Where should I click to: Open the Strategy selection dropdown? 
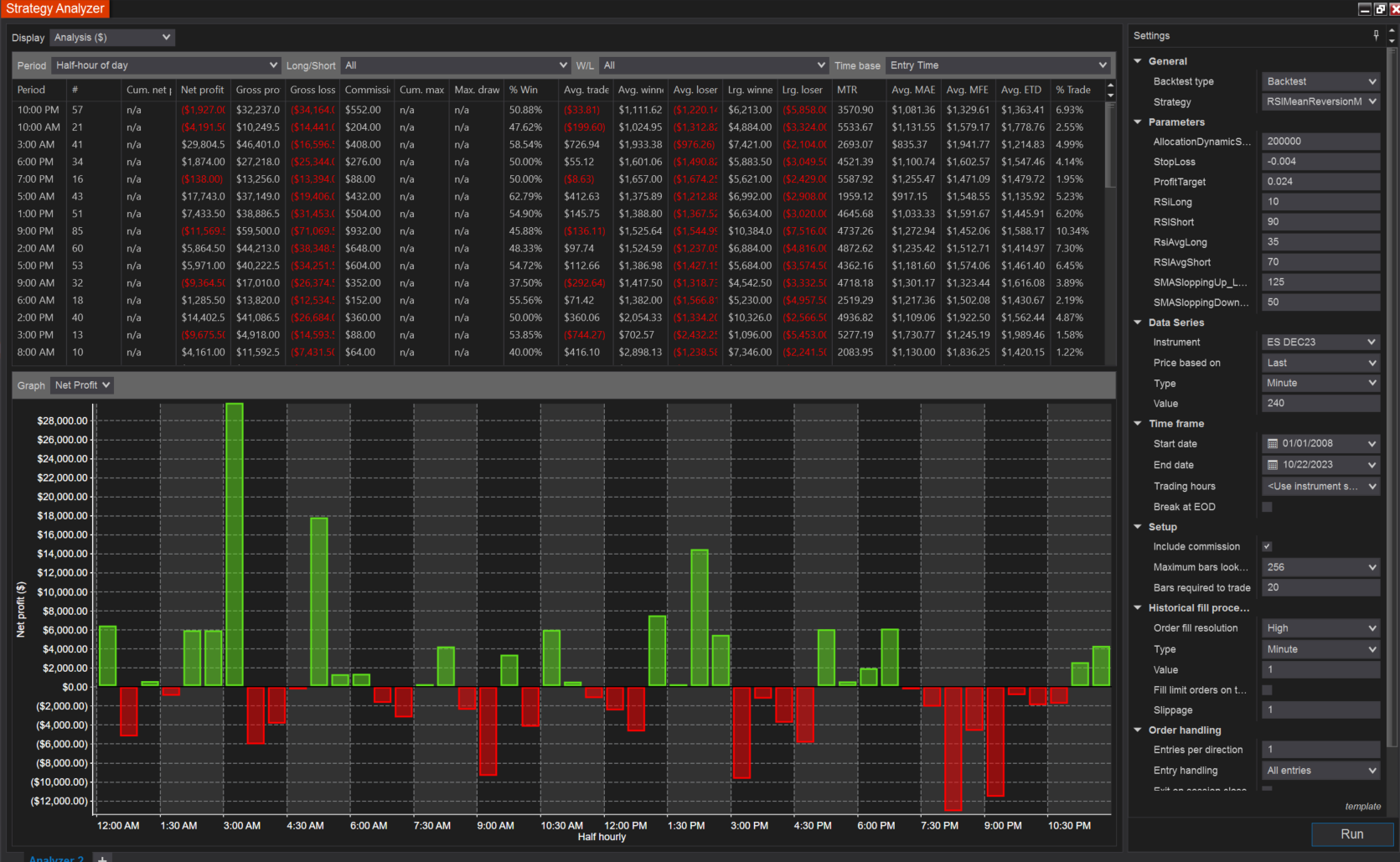point(1321,101)
